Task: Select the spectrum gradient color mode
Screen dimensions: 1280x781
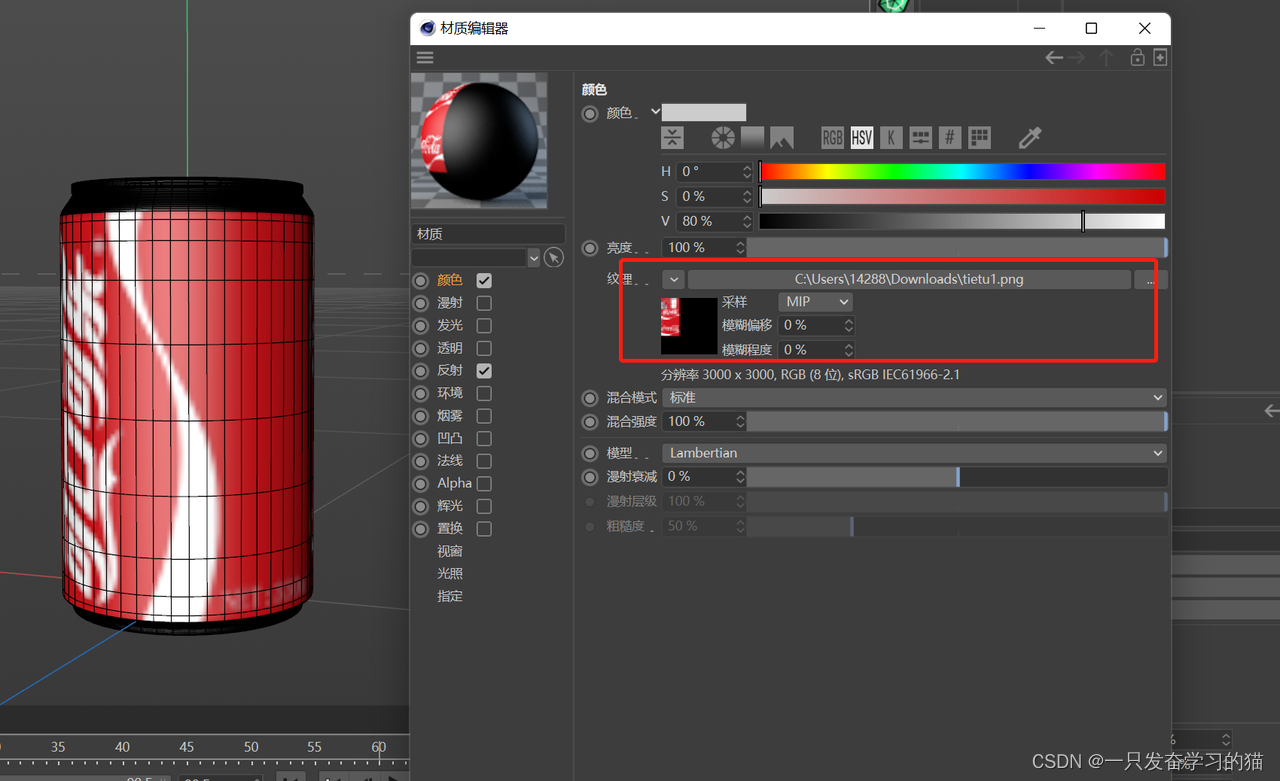Action: coord(752,138)
